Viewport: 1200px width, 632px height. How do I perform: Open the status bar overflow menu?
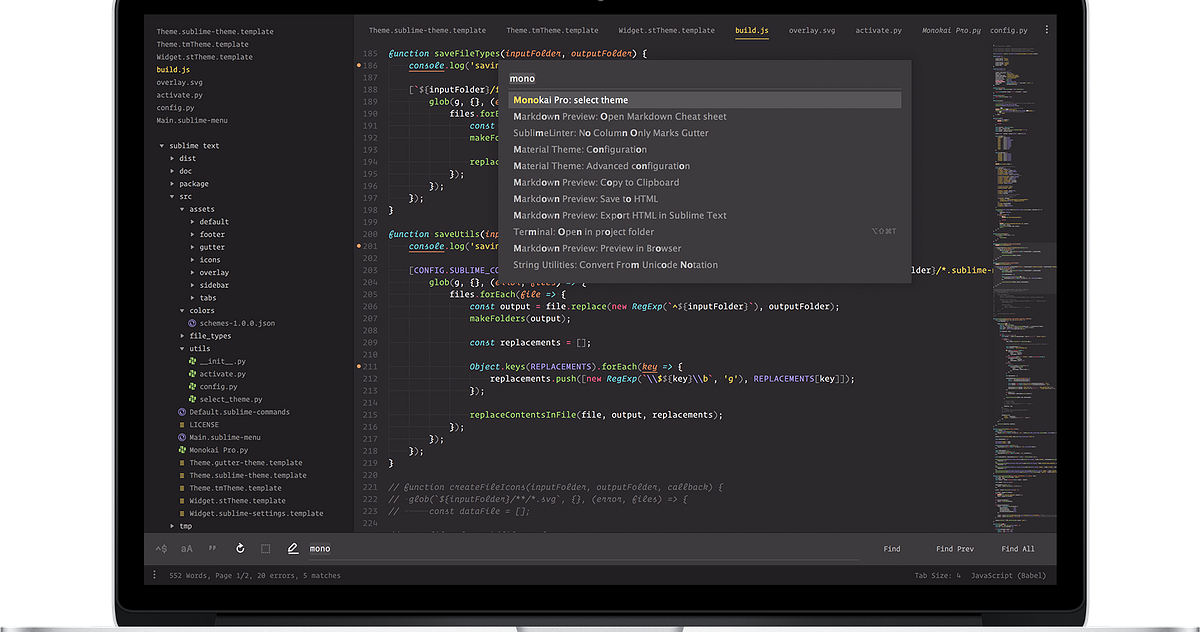tap(154, 575)
